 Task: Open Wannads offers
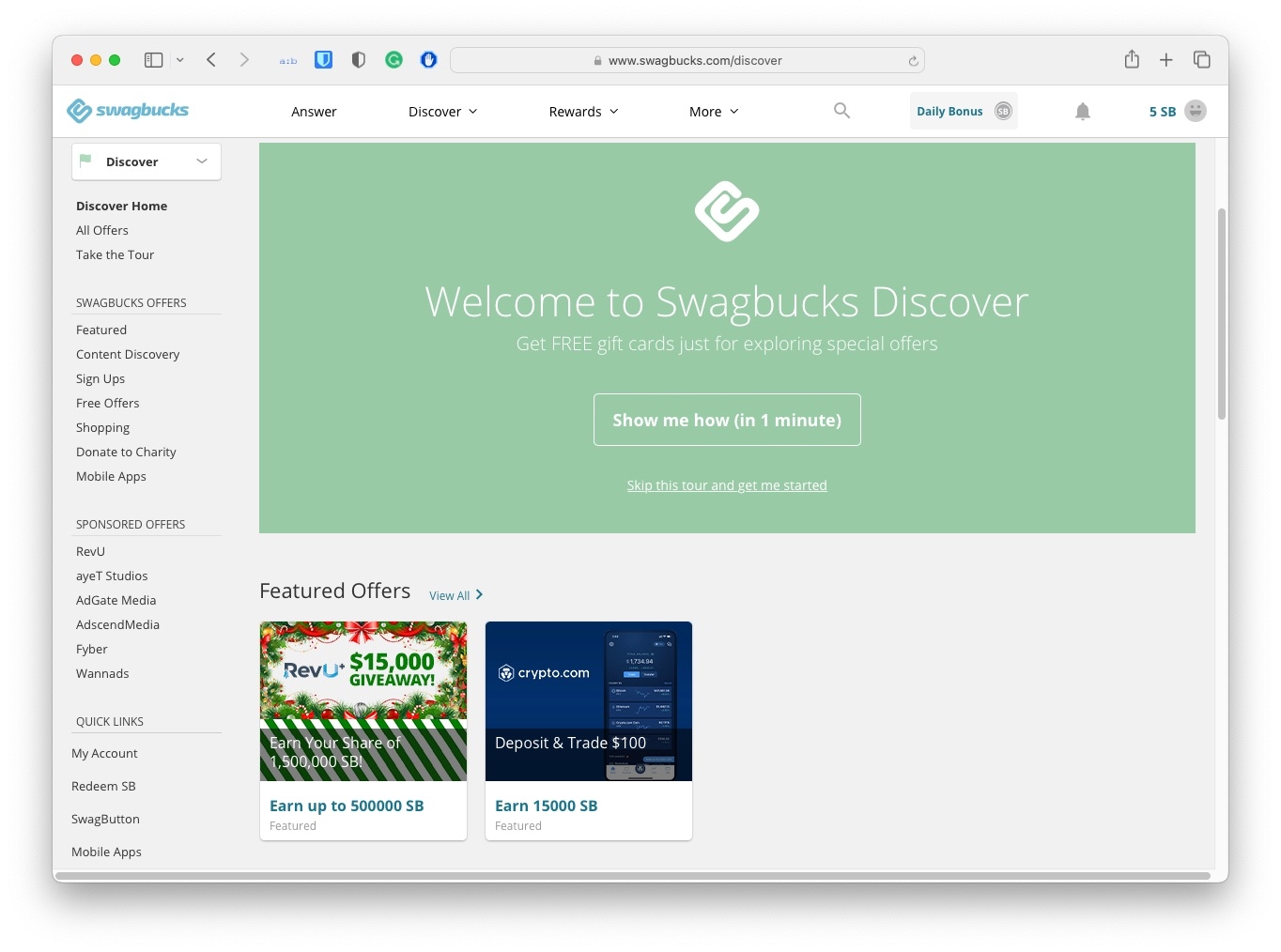tap(102, 673)
